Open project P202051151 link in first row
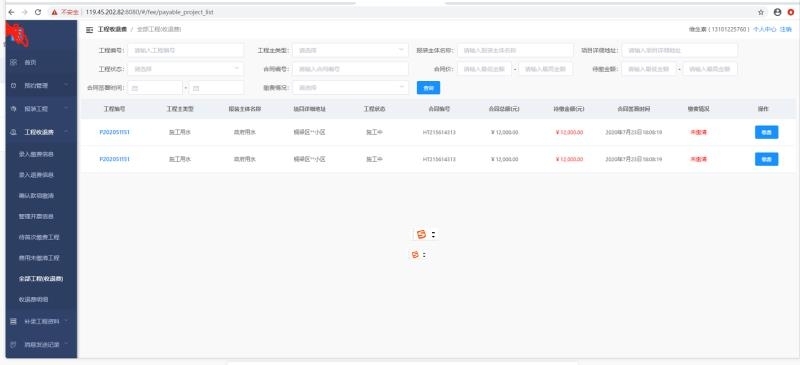 tap(114, 132)
